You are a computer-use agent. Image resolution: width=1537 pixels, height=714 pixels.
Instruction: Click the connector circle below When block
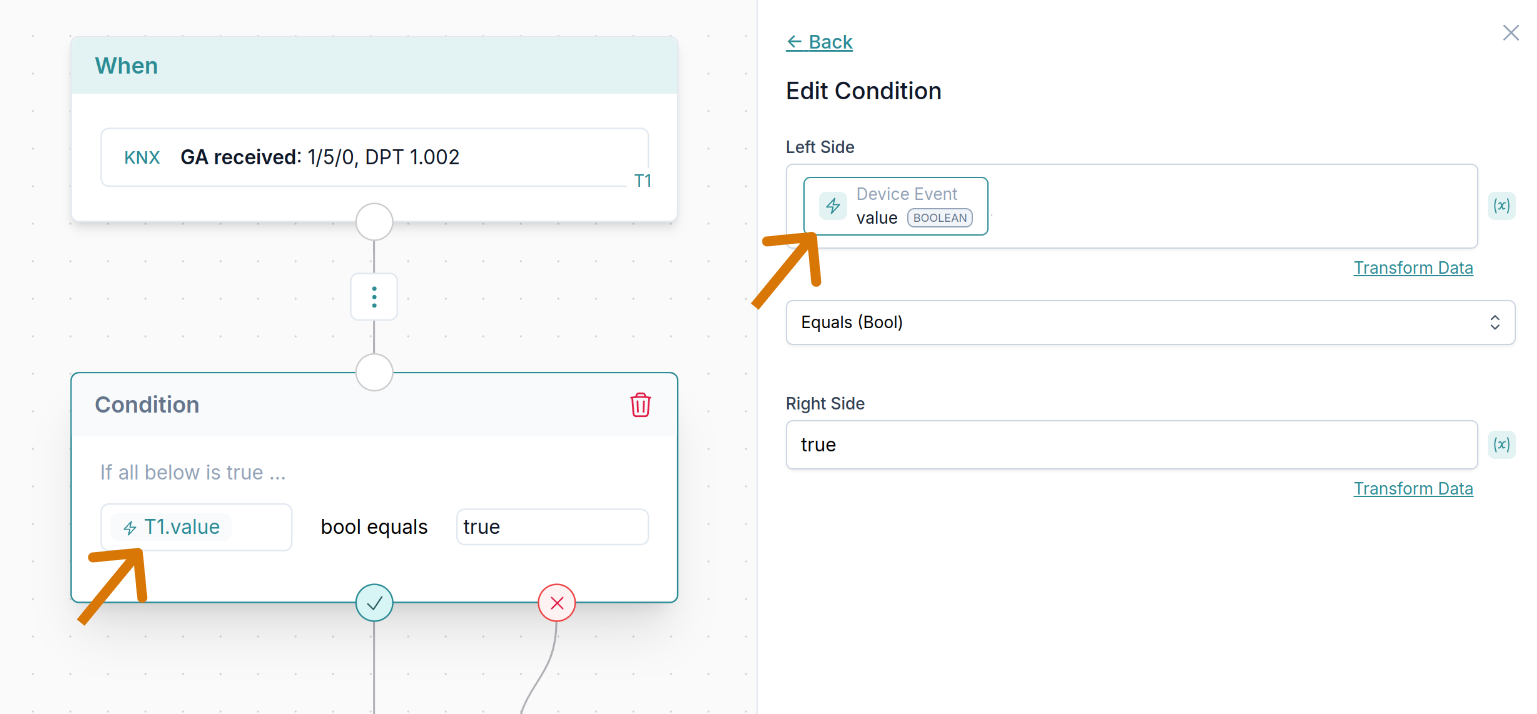(374, 221)
